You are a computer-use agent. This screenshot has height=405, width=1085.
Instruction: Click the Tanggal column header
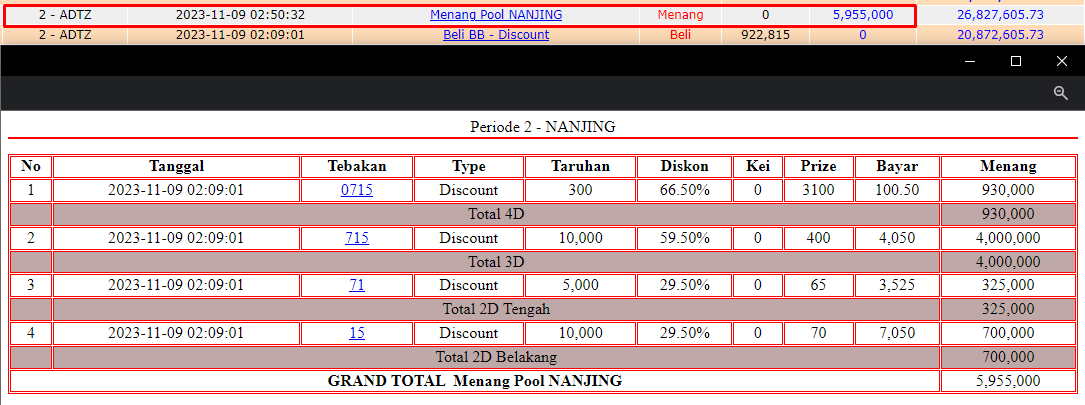tap(176, 166)
